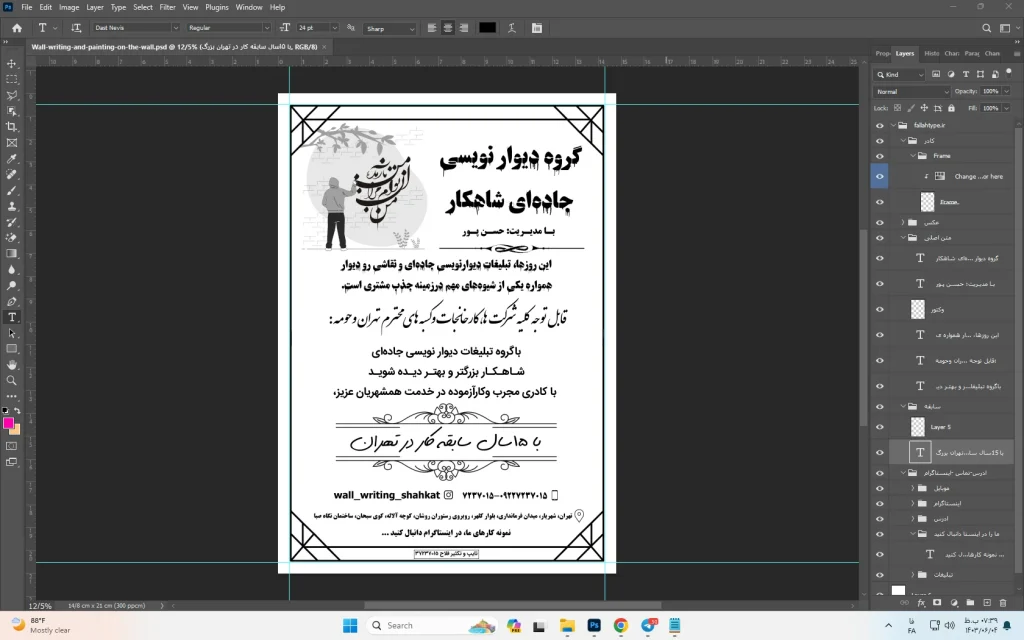The height and width of the screenshot is (640, 1024).
Task: Hide the Frame group layer
Action: [x=880, y=156]
